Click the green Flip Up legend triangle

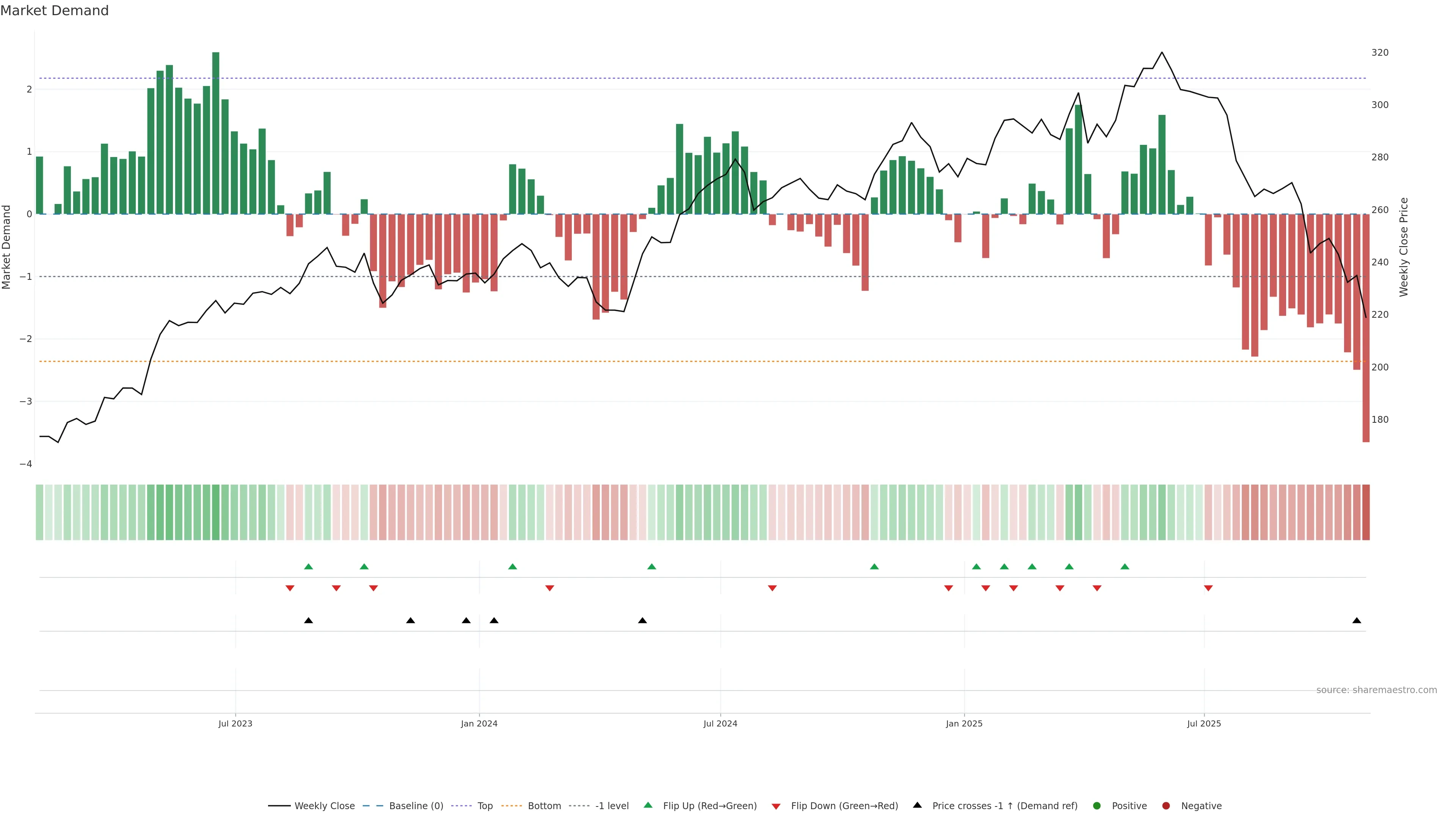pos(648,805)
